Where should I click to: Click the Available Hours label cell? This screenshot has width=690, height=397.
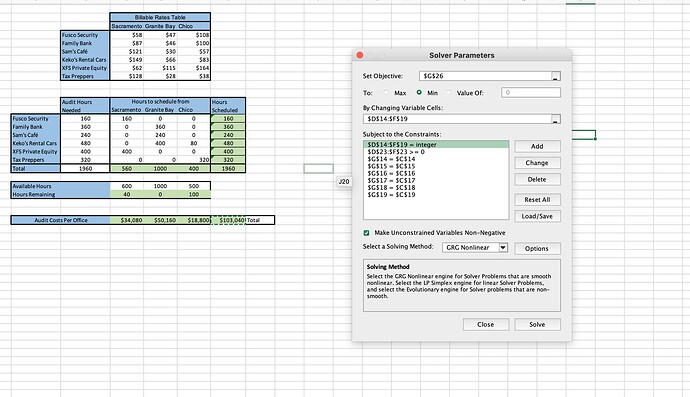tap(61, 186)
